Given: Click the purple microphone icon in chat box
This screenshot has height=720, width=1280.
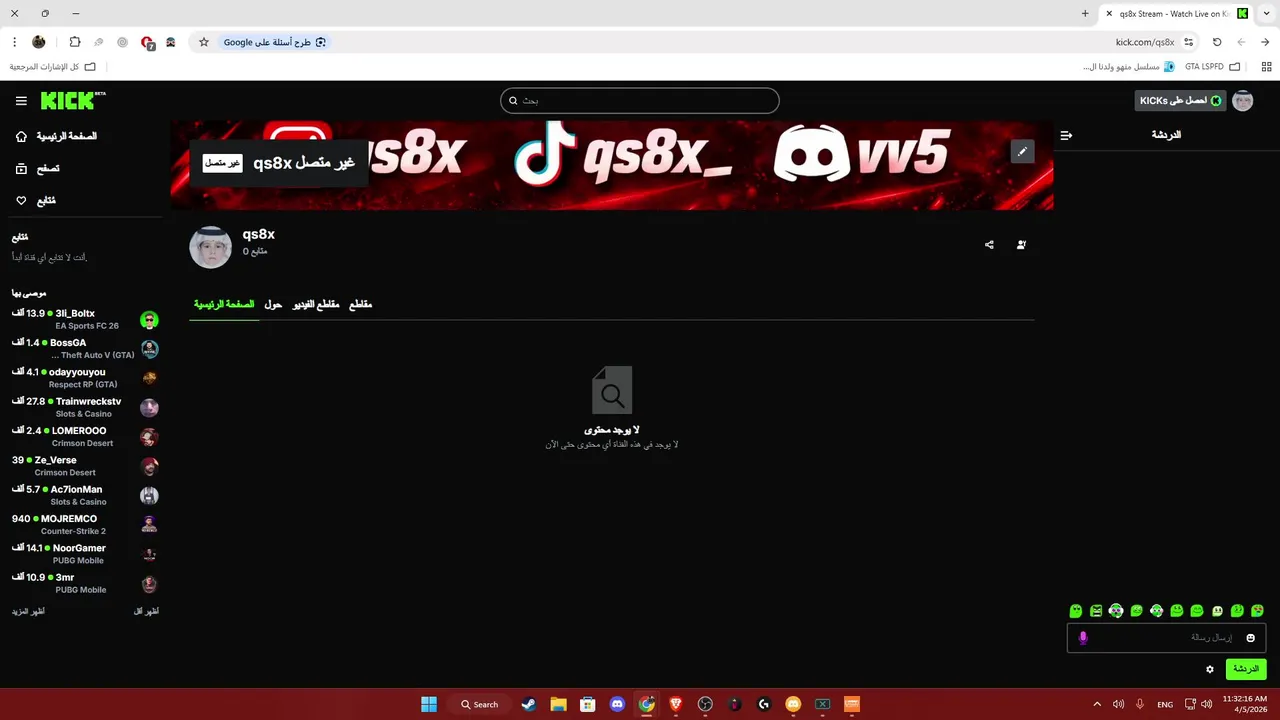Looking at the screenshot, I should (x=1083, y=638).
